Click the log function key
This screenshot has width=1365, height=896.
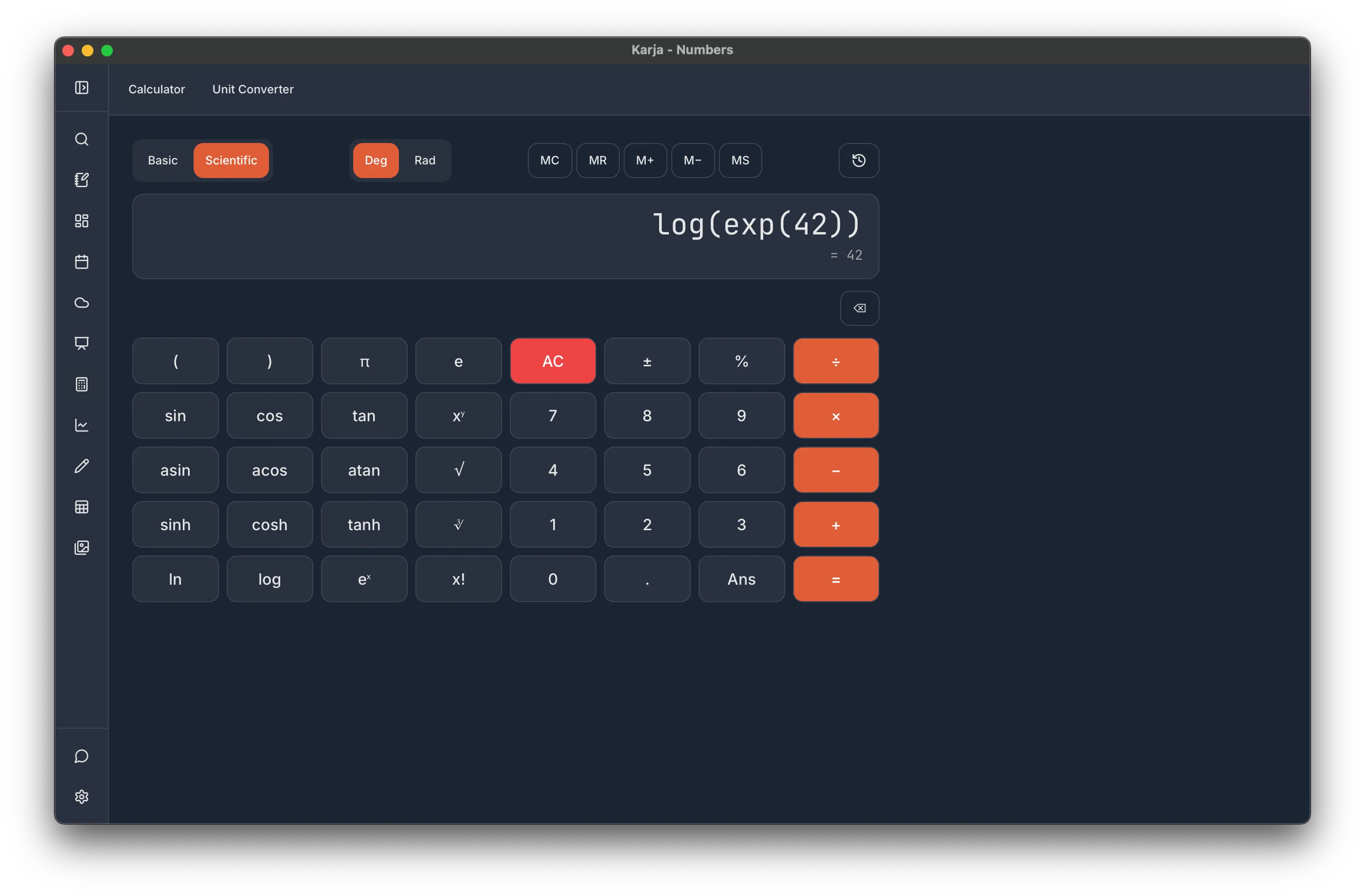[x=269, y=579]
